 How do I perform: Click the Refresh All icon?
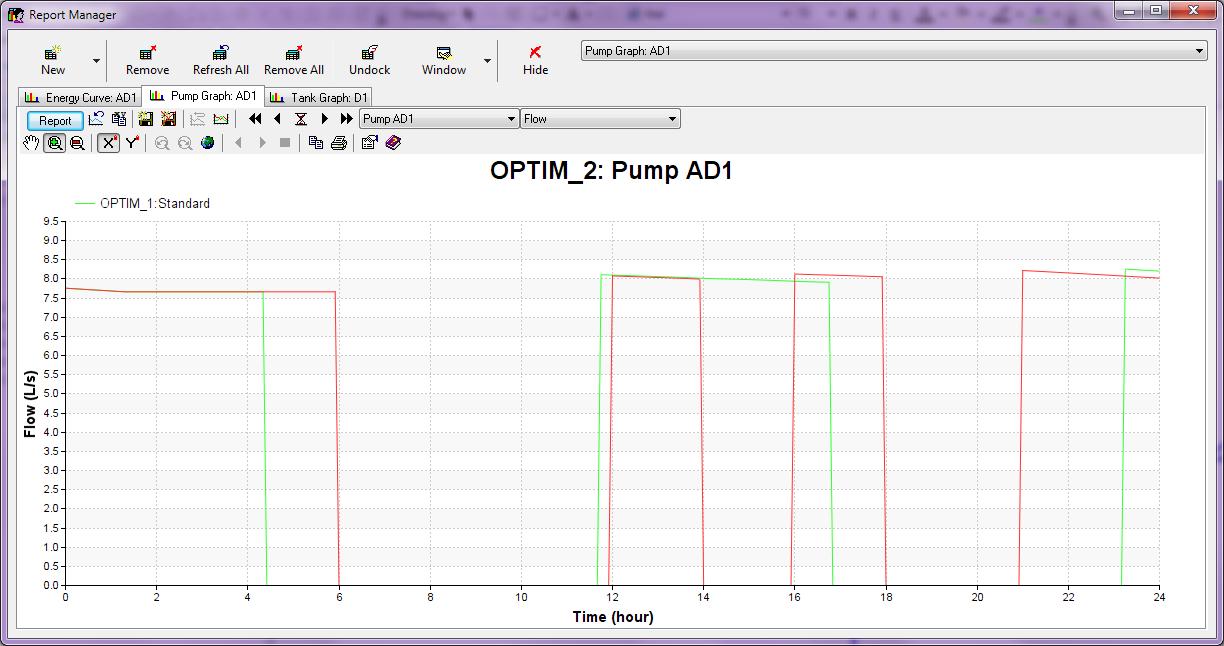(x=221, y=52)
